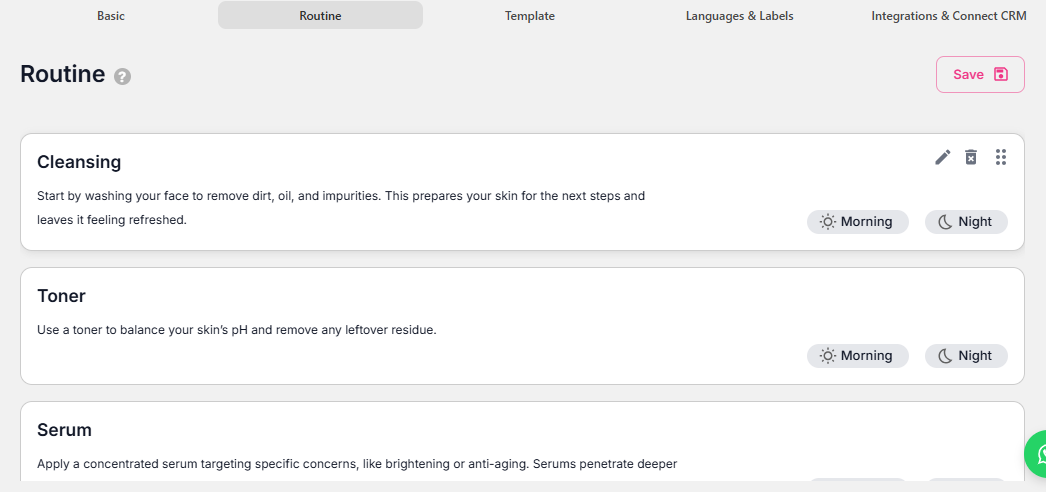Toggle Morning on the Toner step
Image resolution: width=1046 pixels, height=492 pixels.
point(857,356)
